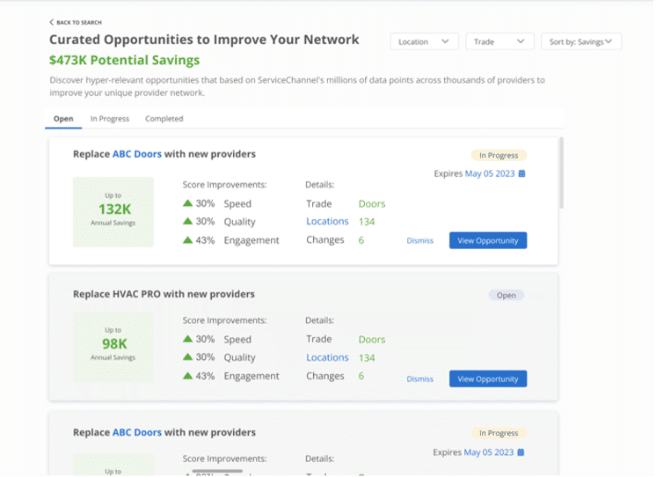
Task: Click green up arrow beside Quality in first card
Action: pyautogui.click(x=187, y=222)
